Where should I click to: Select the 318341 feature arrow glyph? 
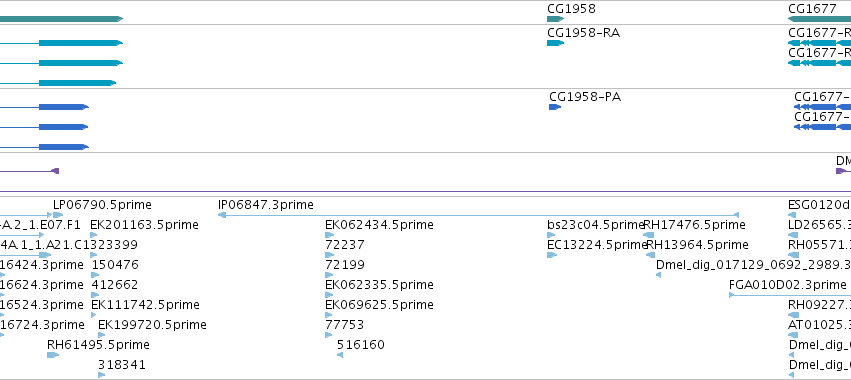click(x=101, y=375)
